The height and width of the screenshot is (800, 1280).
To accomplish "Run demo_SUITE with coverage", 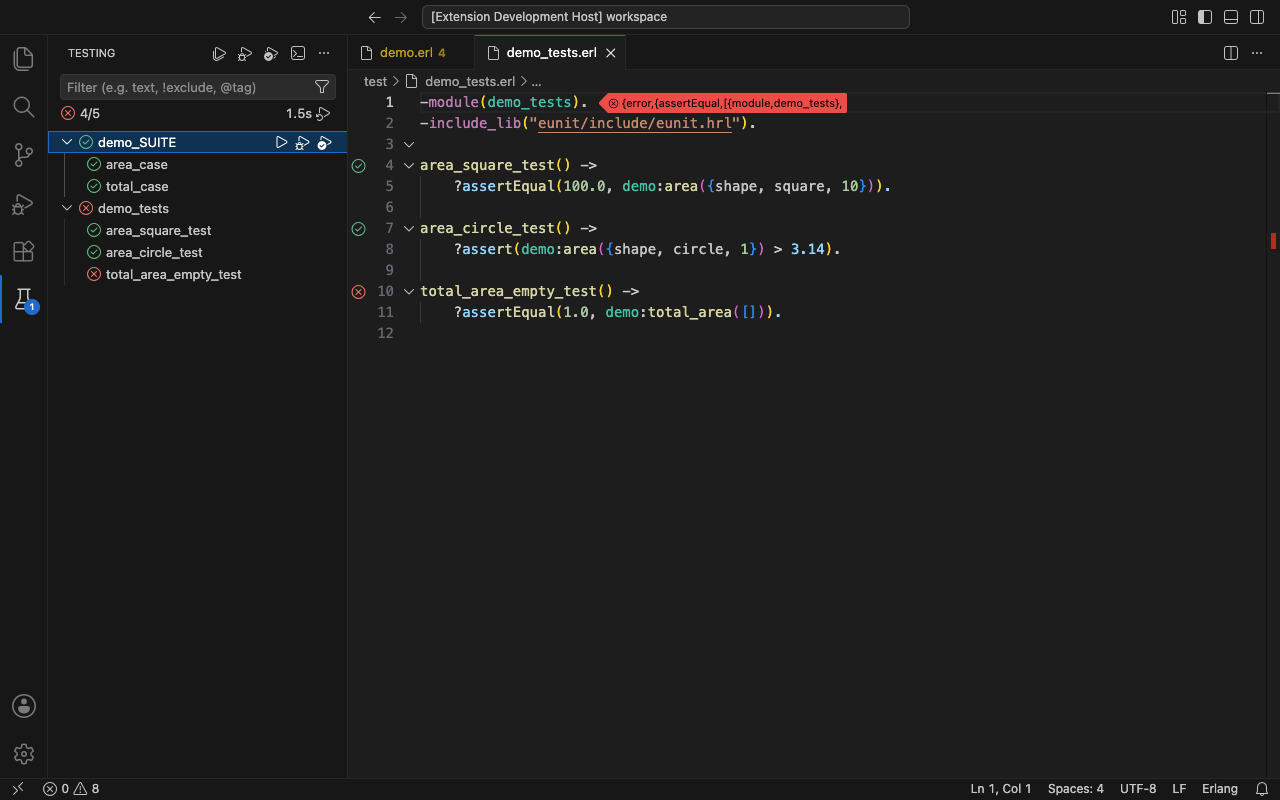I will coord(324,143).
